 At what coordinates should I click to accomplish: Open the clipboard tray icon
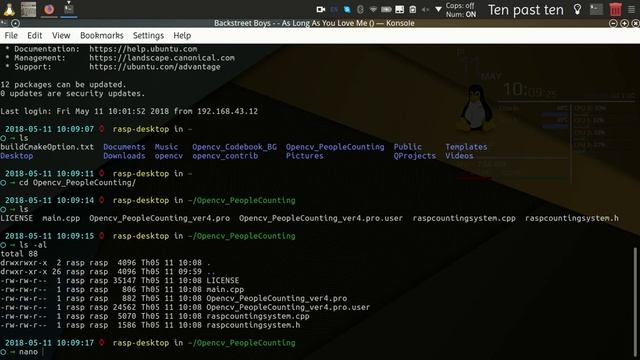pyautogui.click(x=413, y=9)
